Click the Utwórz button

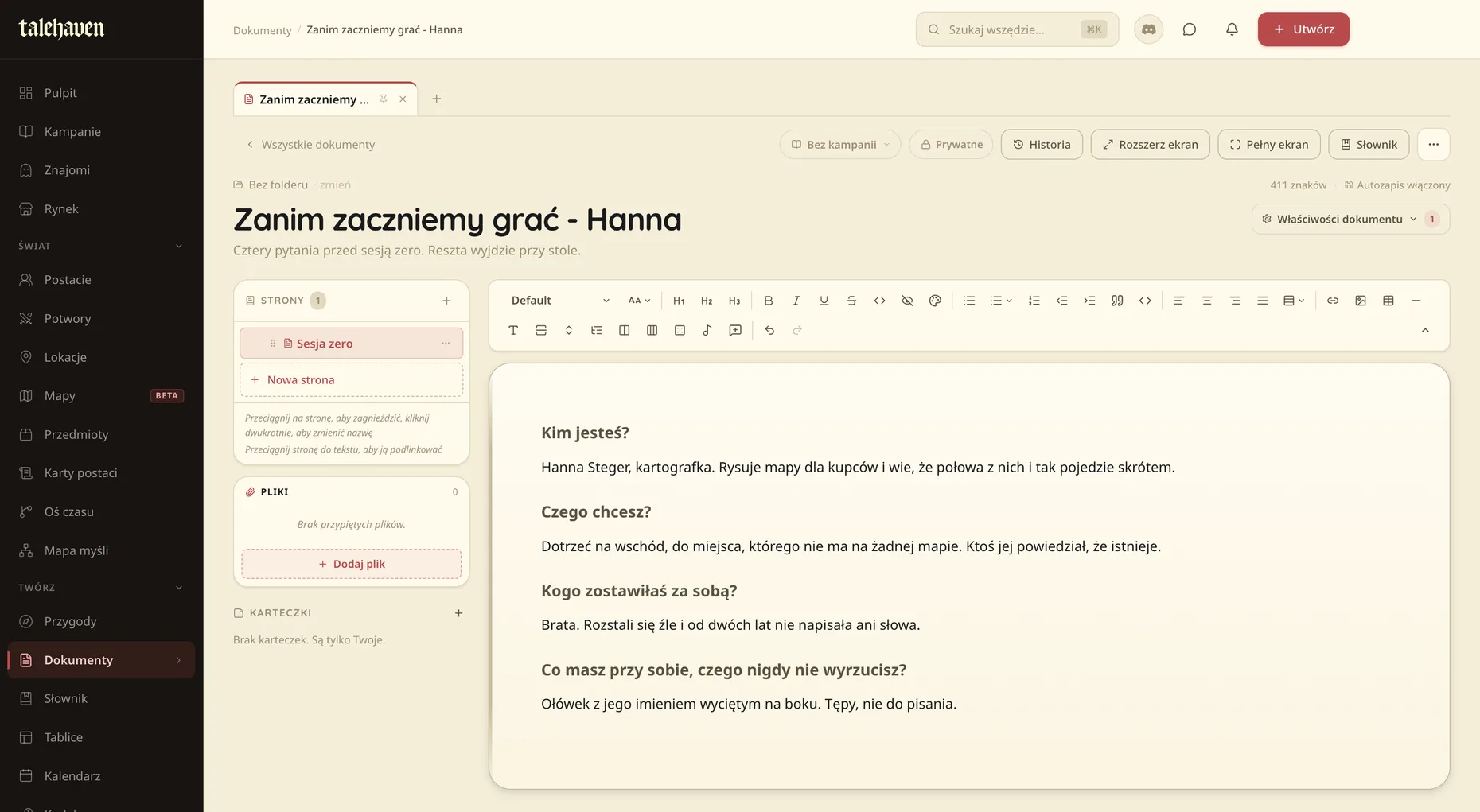point(1303,29)
